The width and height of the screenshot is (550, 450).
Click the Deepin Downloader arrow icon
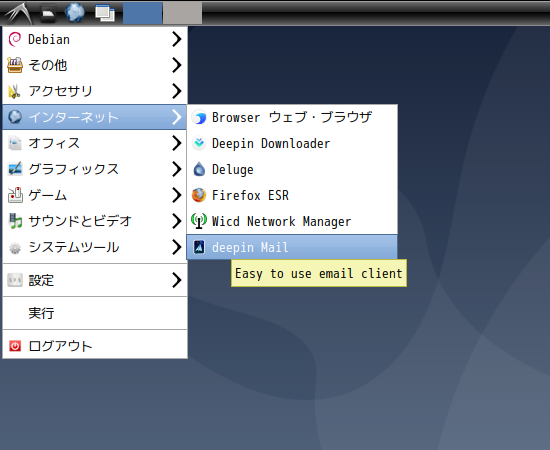pos(199,143)
